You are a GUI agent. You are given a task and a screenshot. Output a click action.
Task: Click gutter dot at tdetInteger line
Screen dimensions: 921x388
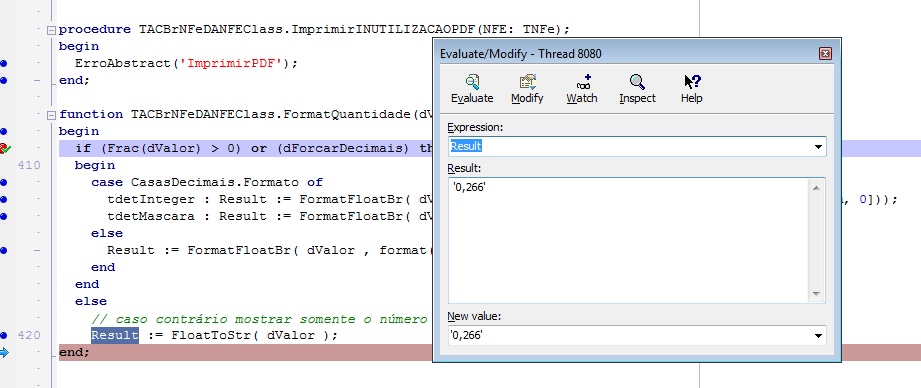pos(4,200)
